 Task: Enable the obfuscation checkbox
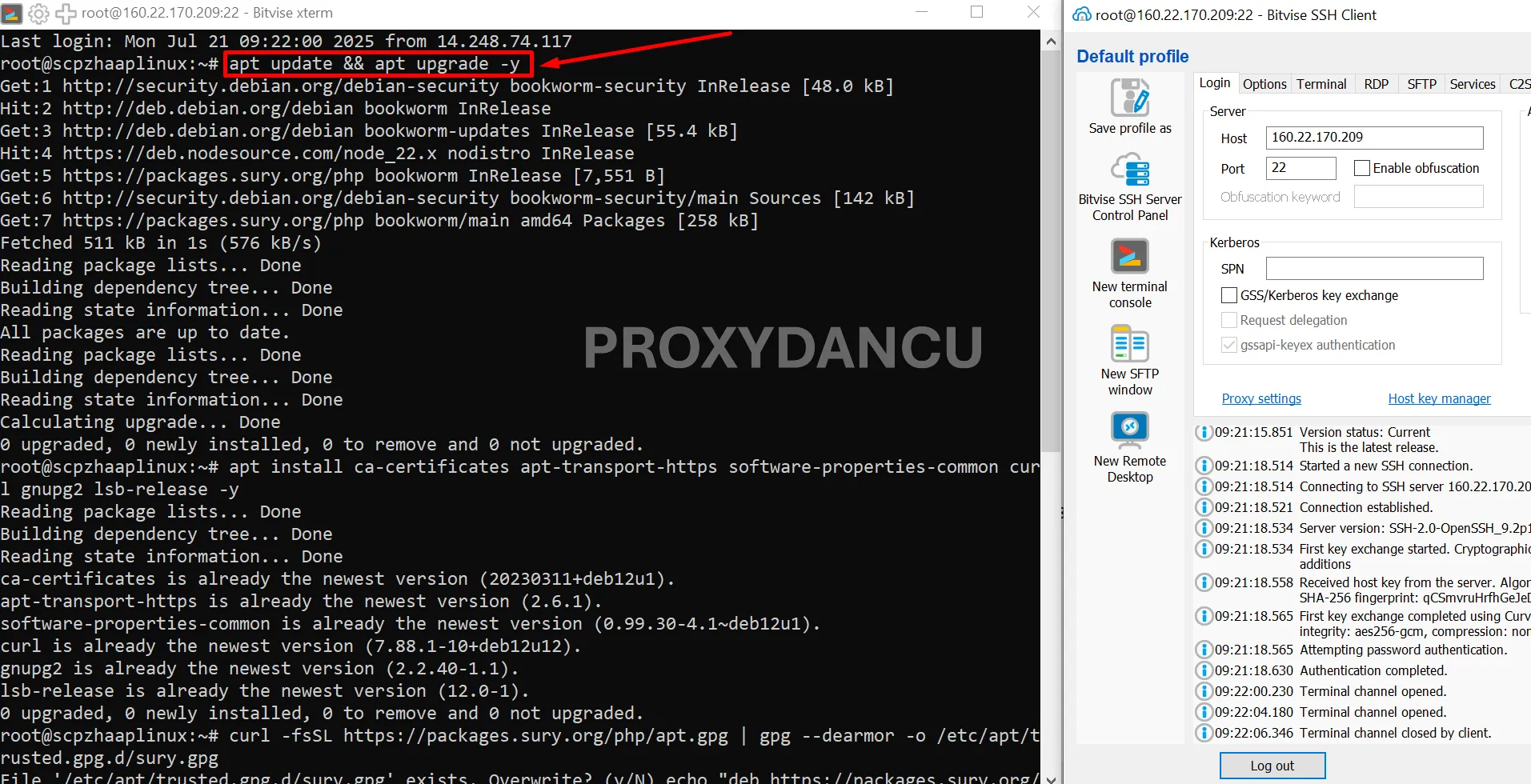(1361, 168)
